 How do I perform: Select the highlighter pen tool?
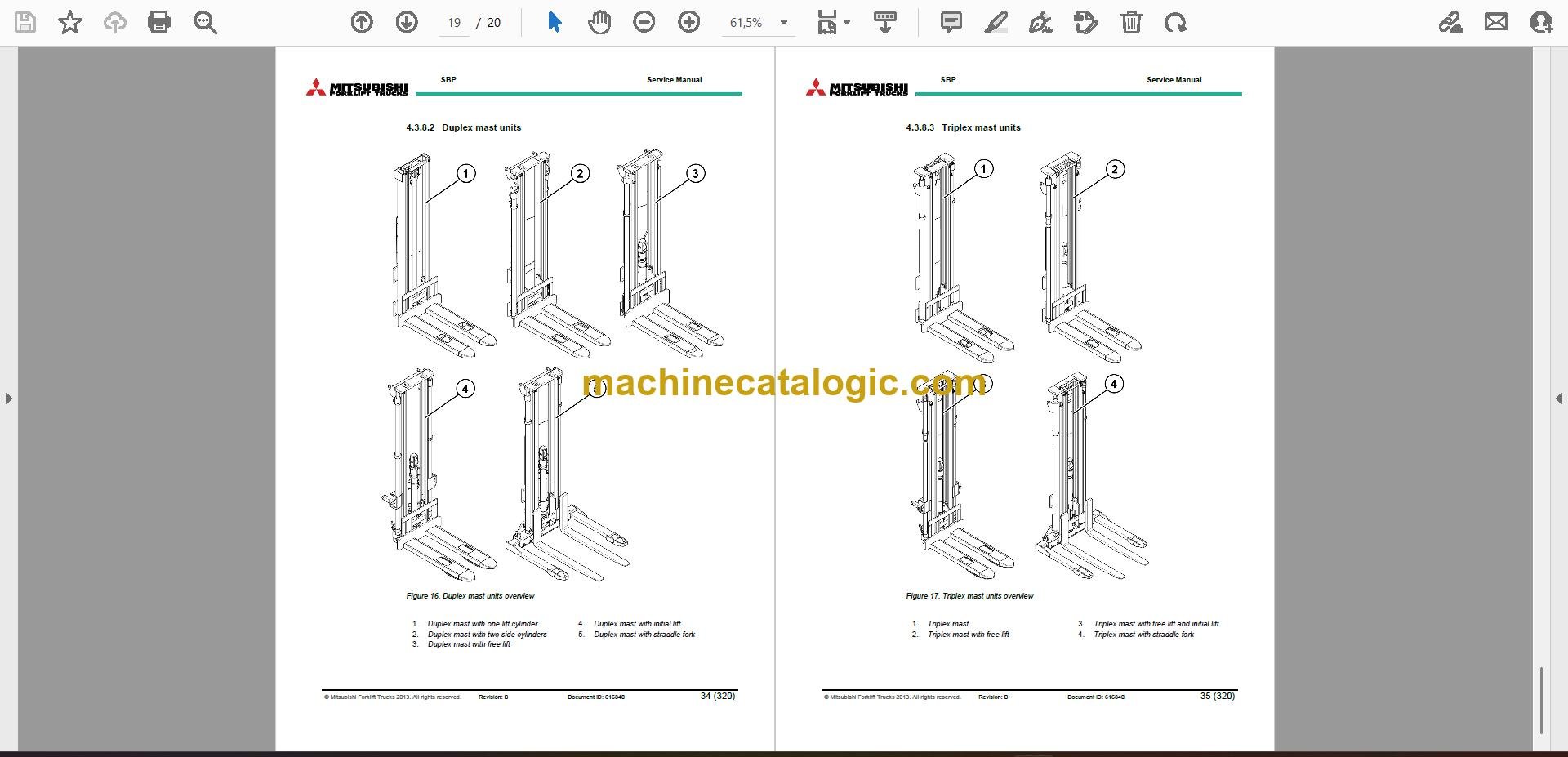coord(996,22)
